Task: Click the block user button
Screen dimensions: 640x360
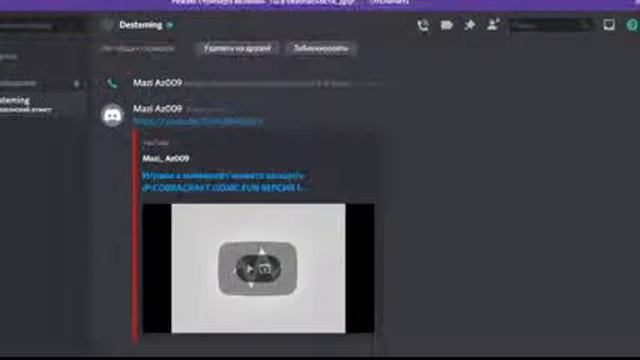Action: tap(321, 49)
